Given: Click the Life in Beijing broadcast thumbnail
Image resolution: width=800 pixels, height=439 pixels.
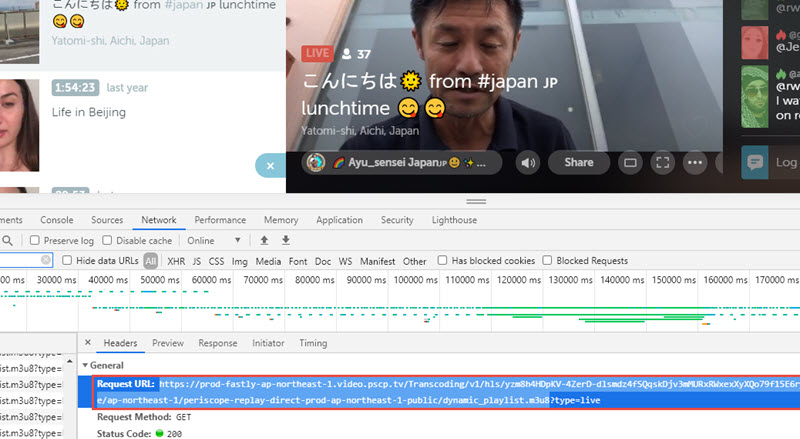Looking at the screenshot, I should tap(19, 125).
